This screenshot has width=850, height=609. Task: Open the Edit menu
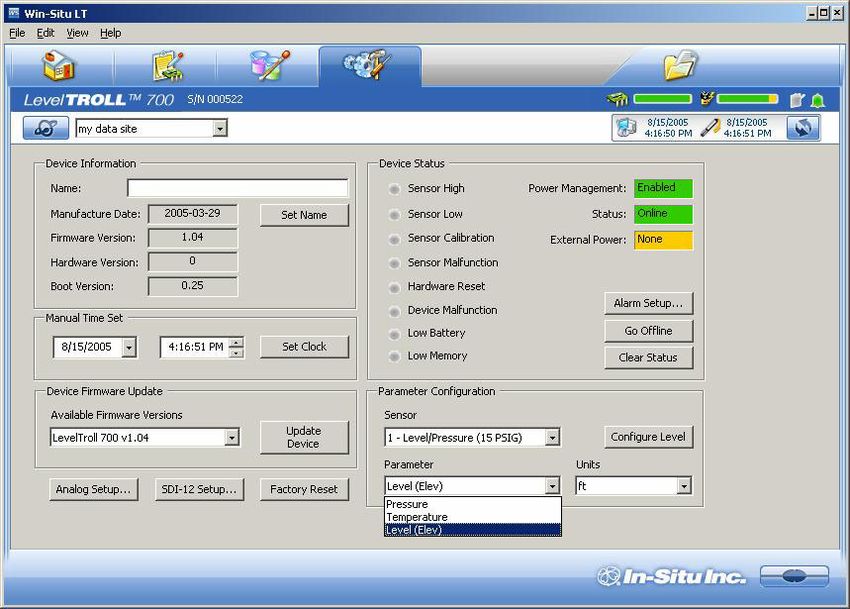[x=46, y=33]
